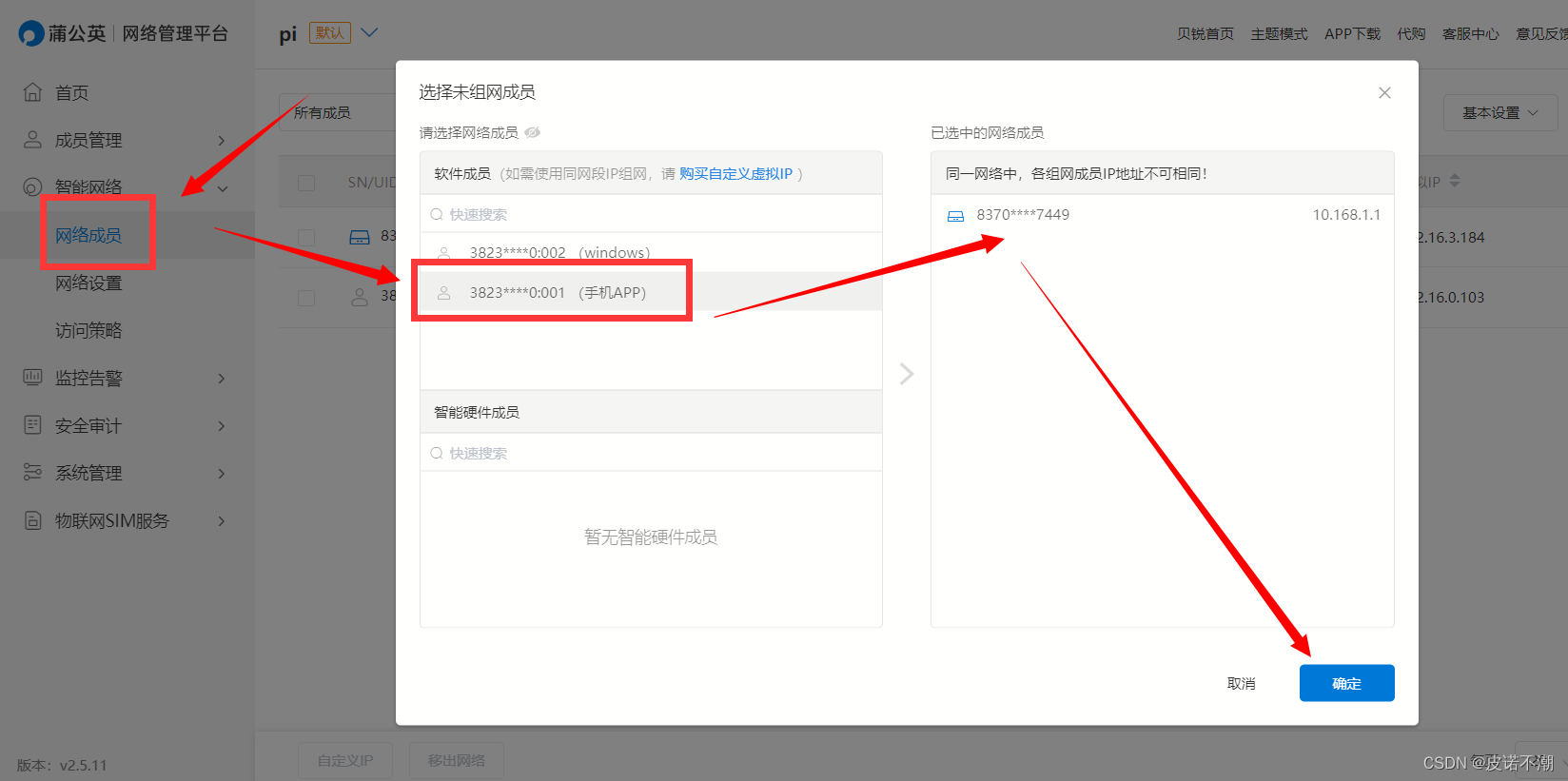1568x781 pixels.
Task: Click the user icon beside 3823****0:001
Action: (443, 293)
